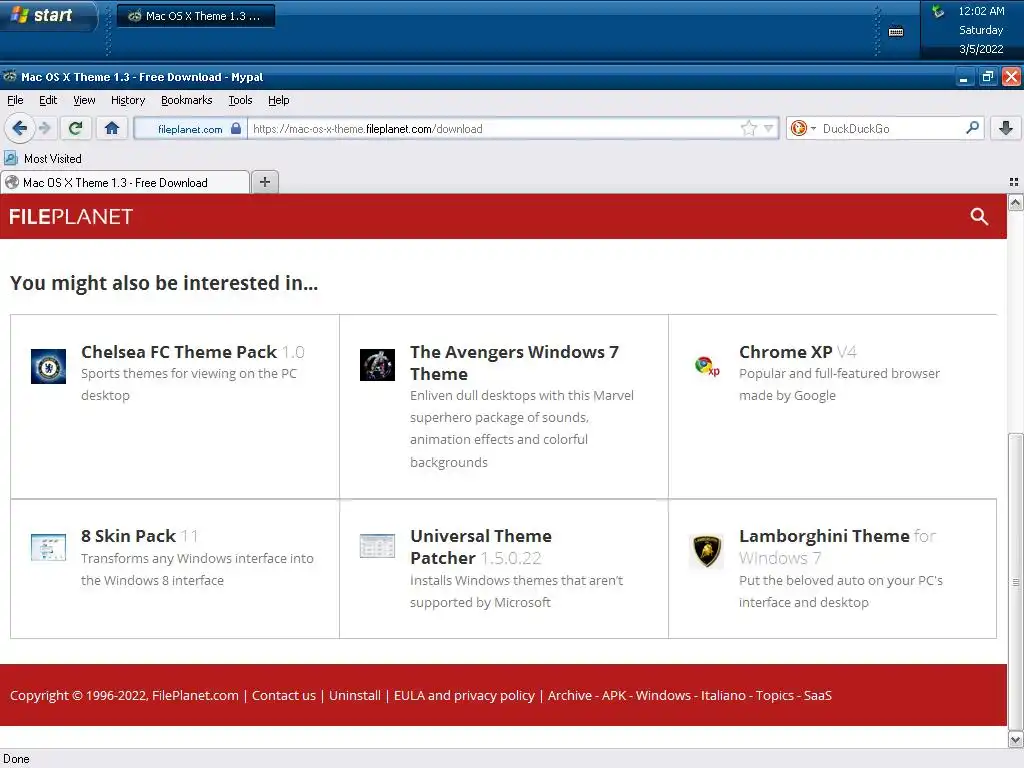Click the magnifier in the DuckDuckGo box

click(972, 128)
